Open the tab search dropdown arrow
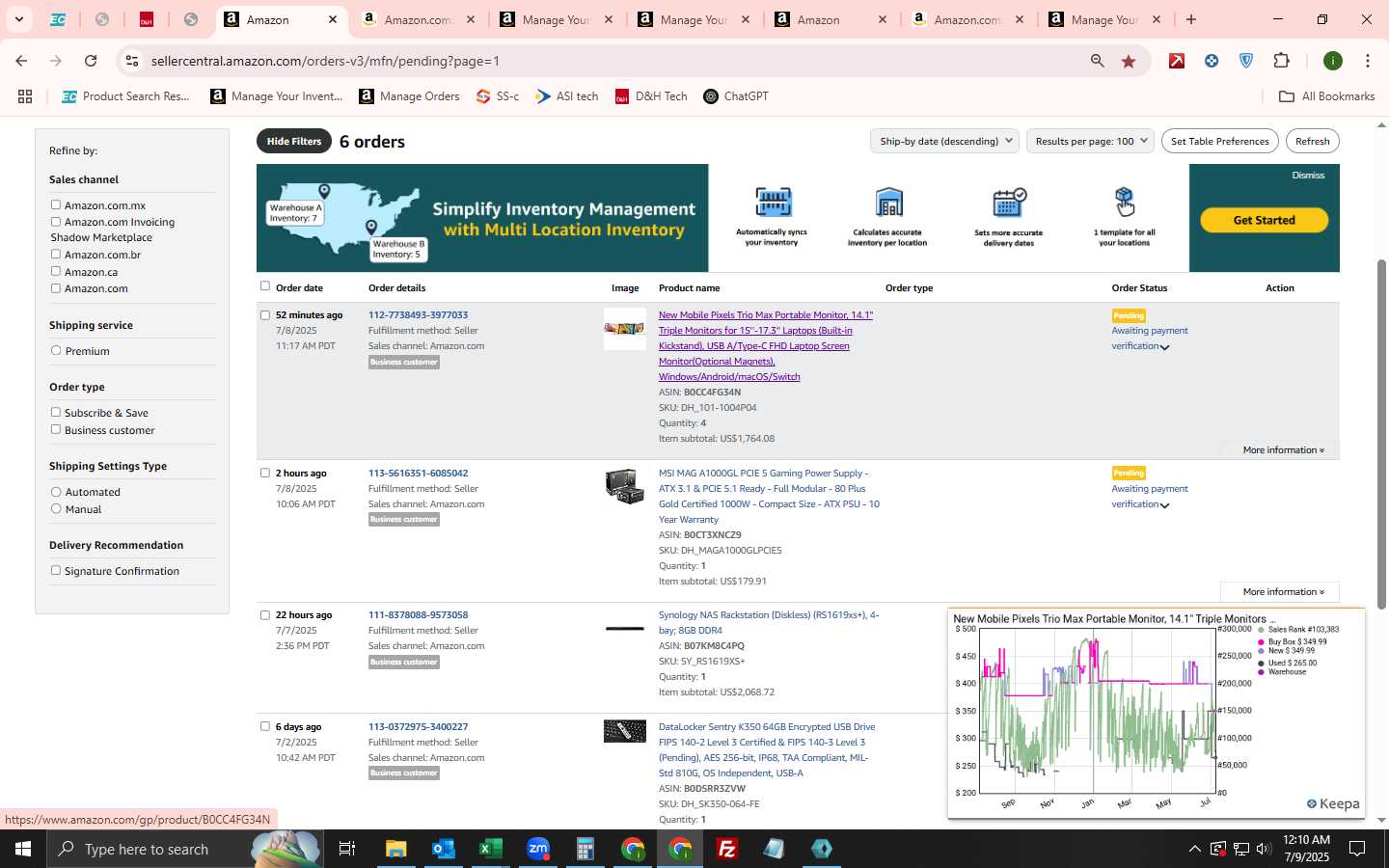1389x868 pixels. (18, 19)
